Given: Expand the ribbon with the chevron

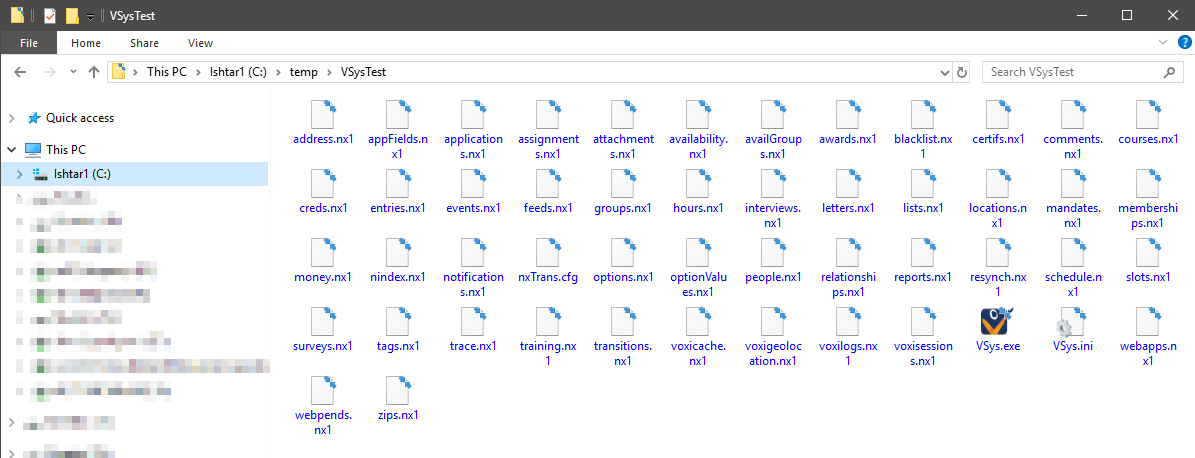Looking at the screenshot, I should (x=1162, y=42).
